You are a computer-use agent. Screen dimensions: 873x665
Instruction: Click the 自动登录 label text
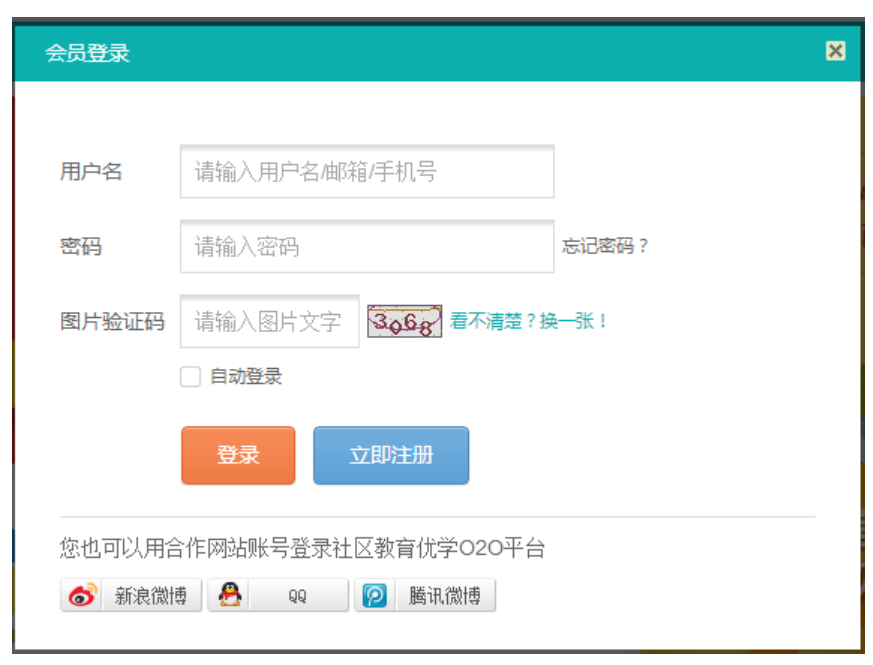[246, 377]
